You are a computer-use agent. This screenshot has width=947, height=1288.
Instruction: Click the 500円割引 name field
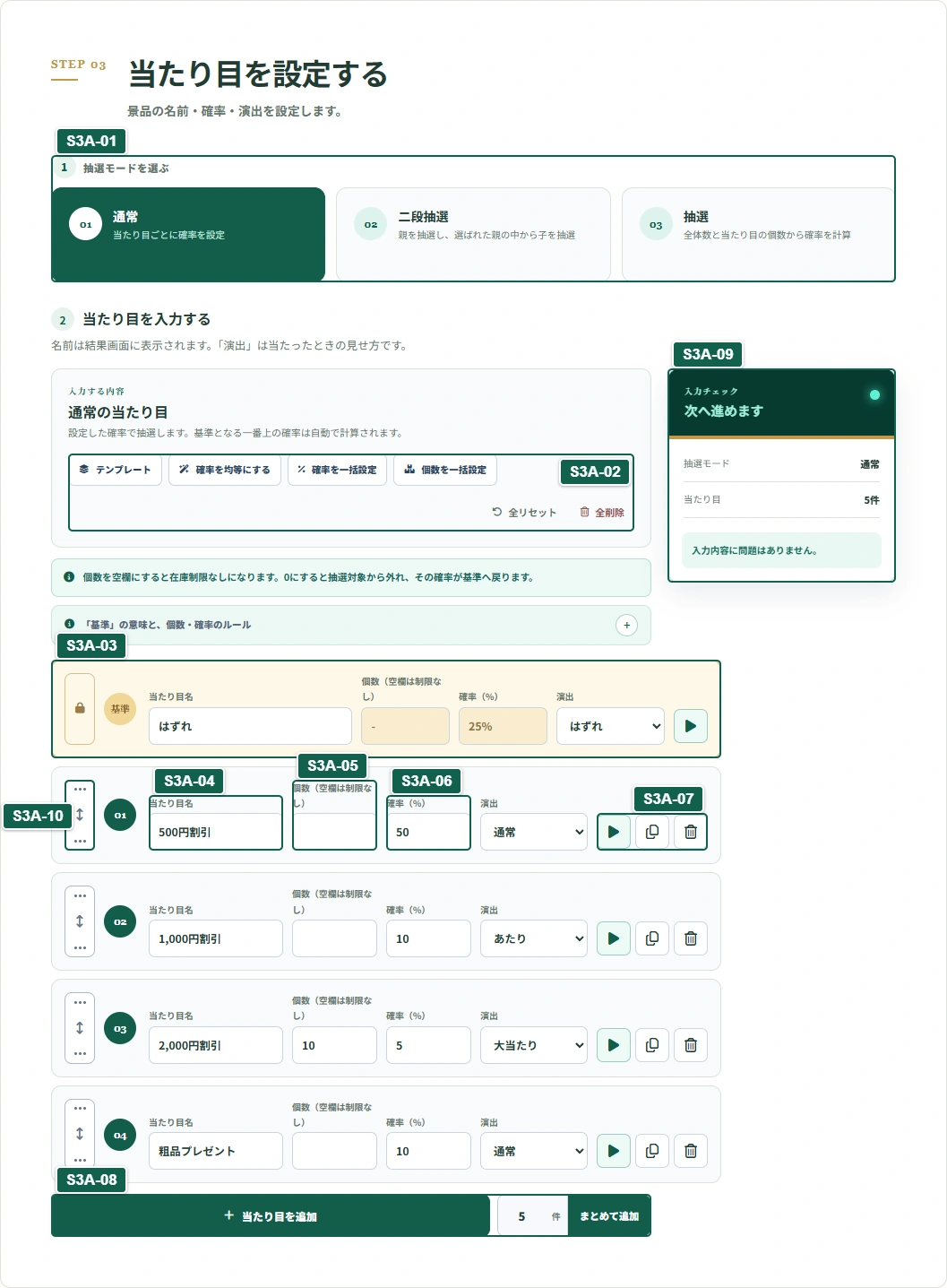pos(216,832)
